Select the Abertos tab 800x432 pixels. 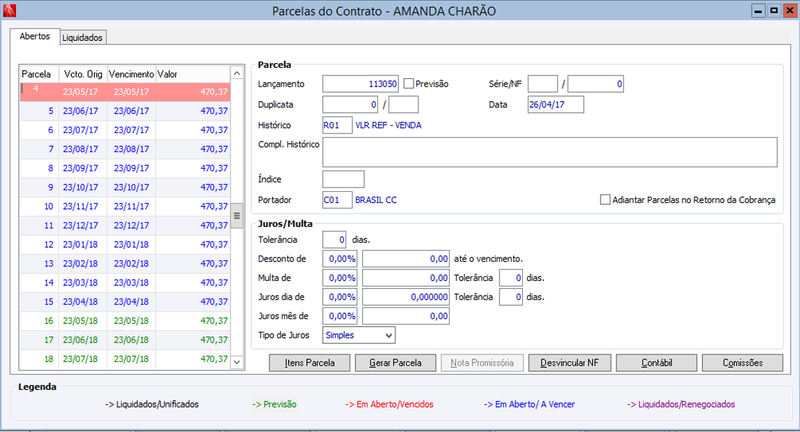click(35, 36)
